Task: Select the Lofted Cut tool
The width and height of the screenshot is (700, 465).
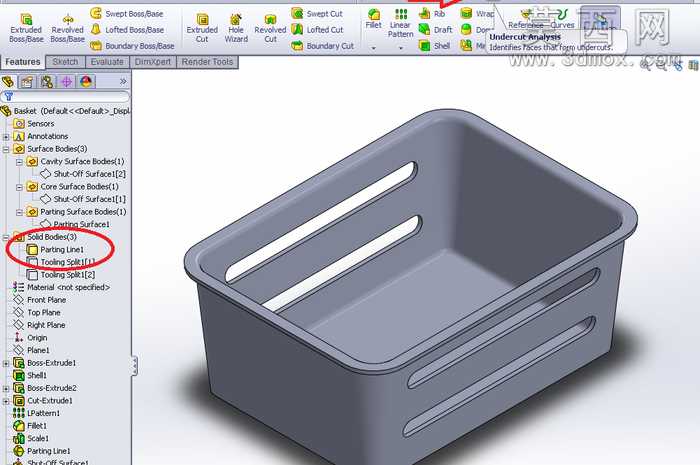Action: (317, 29)
